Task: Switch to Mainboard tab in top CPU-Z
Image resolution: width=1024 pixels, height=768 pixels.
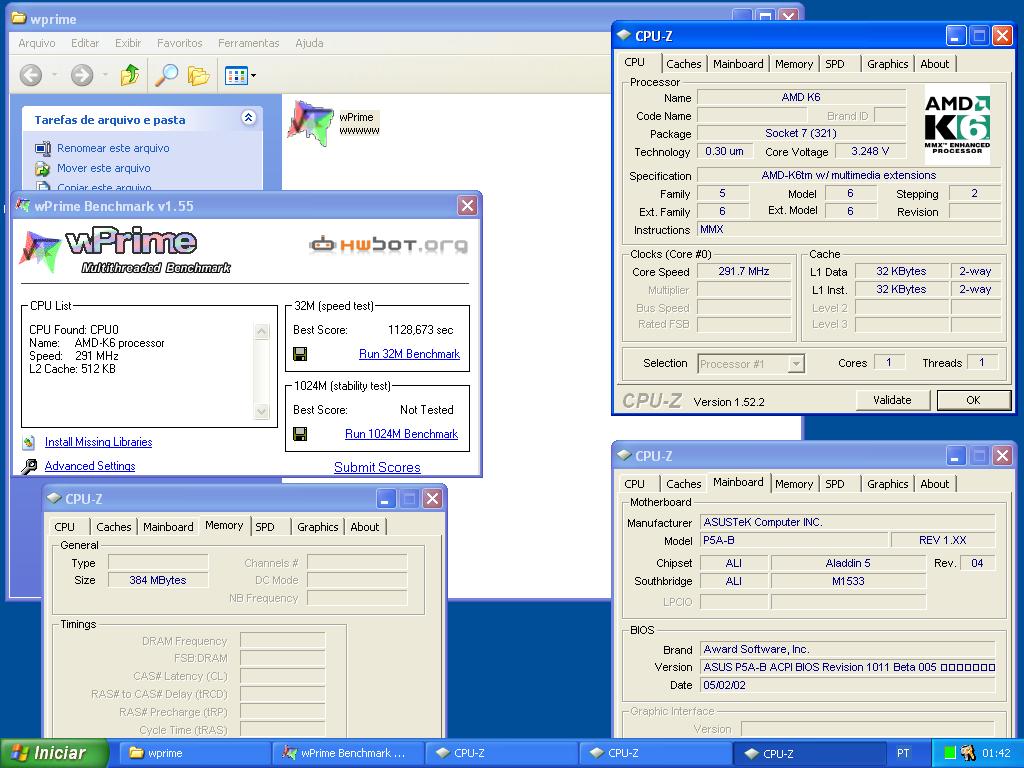Action: 738,64
